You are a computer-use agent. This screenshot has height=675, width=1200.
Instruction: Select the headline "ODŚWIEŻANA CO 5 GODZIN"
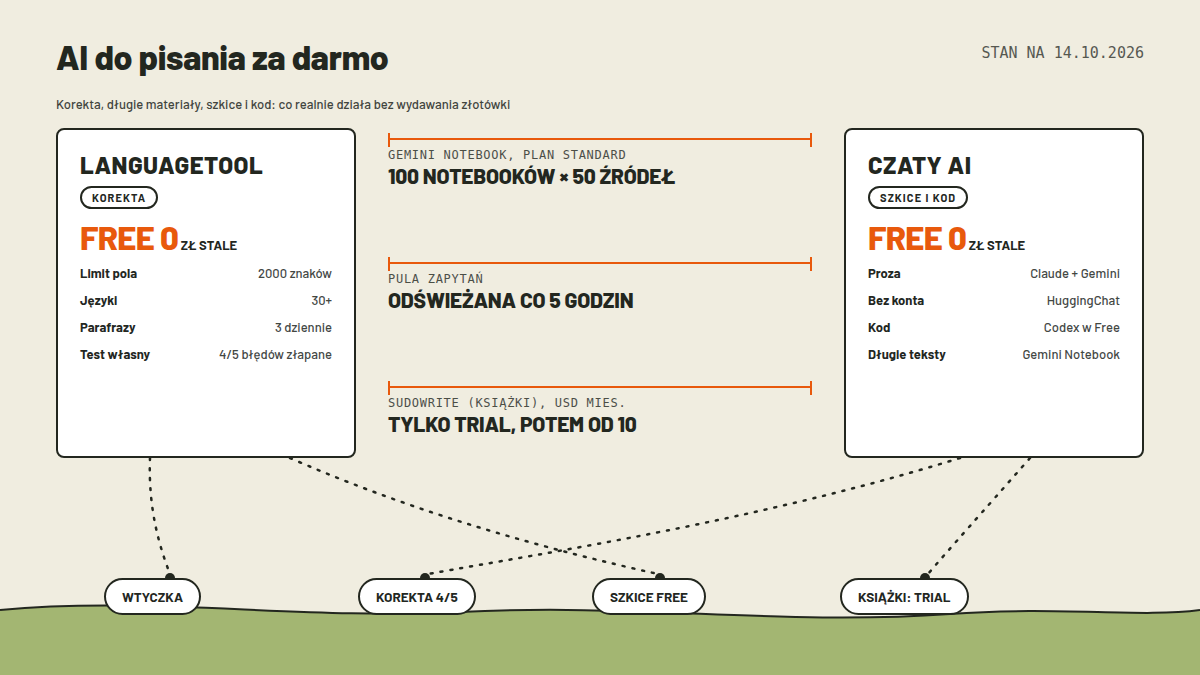point(511,301)
